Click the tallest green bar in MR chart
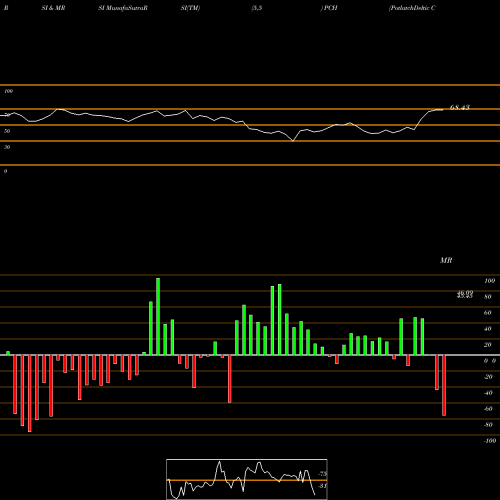 coord(158,316)
